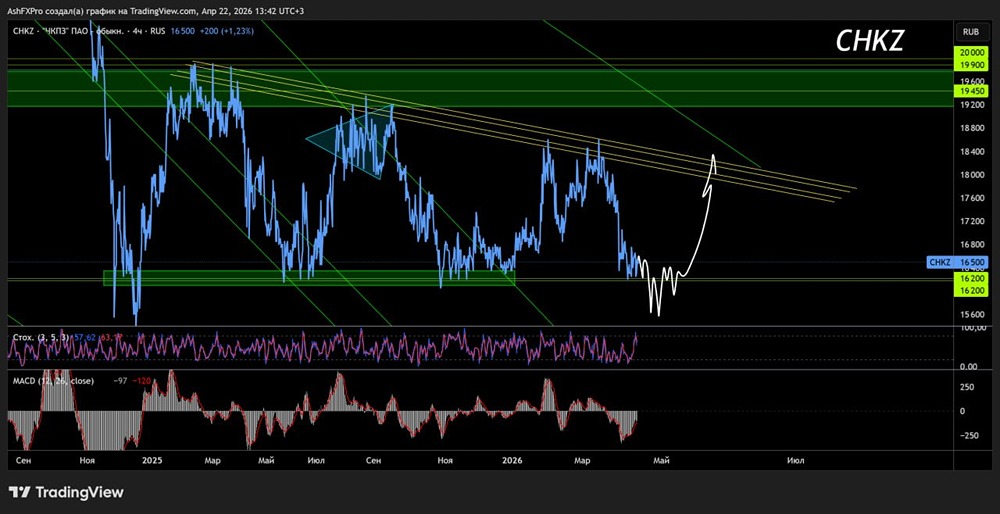Open the Стох. (3, 5, 3) indicator legend
Viewport: 1000px width, 514px height.
41,335
